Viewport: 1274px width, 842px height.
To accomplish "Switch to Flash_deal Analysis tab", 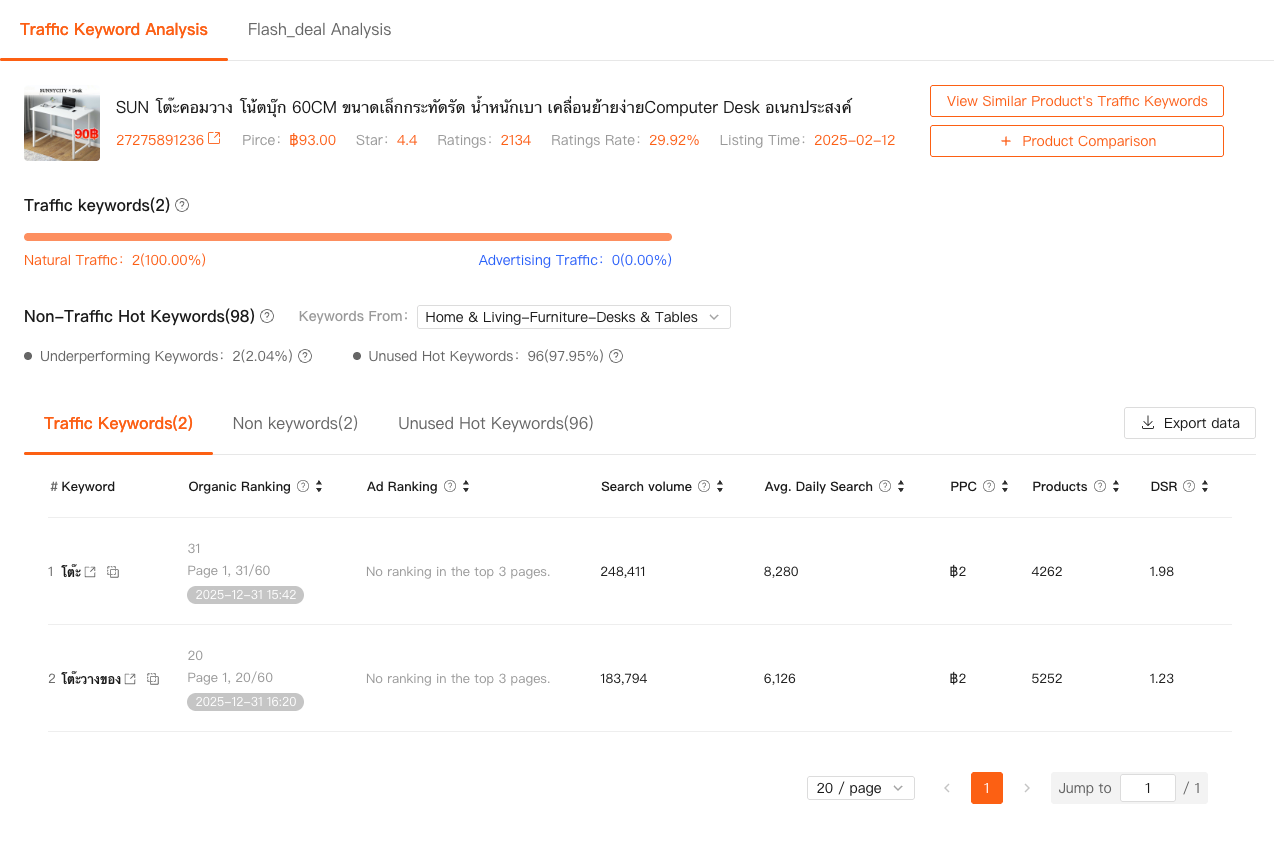I will [319, 30].
